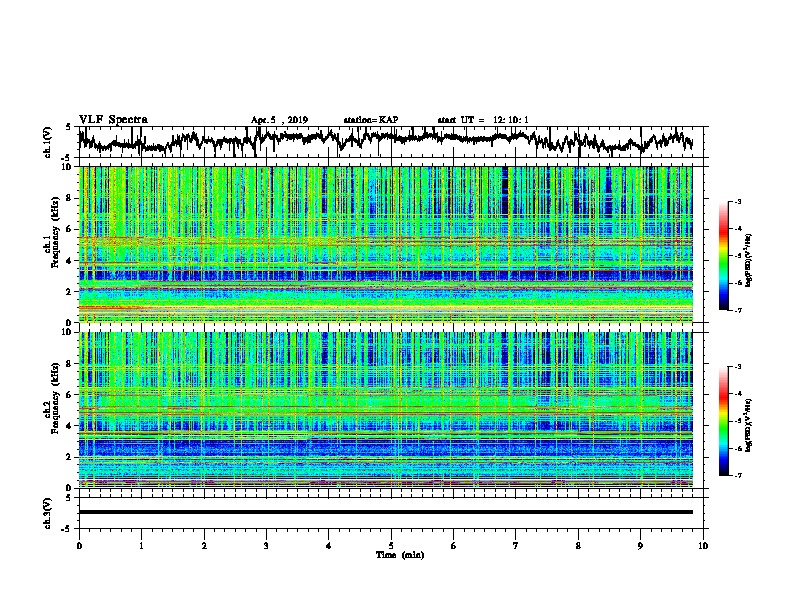Click time axis tick label "2"
The image size is (792, 612).
click(204, 546)
